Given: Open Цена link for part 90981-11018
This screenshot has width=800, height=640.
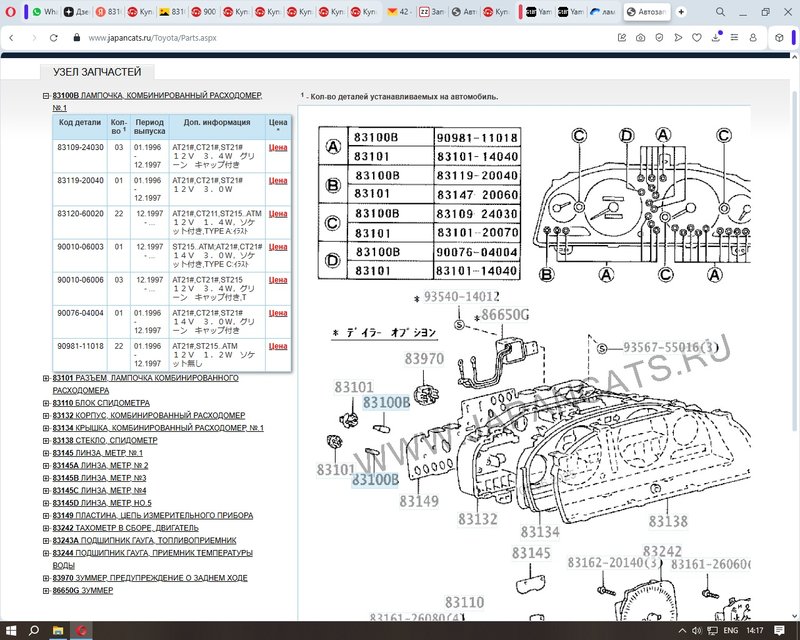Looking at the screenshot, I should coord(278,347).
